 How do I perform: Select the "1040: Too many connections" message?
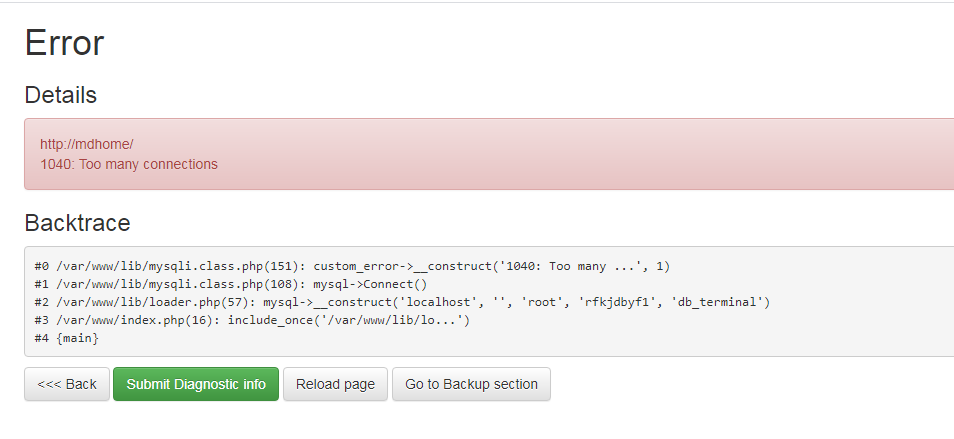pyautogui.click(x=128, y=164)
